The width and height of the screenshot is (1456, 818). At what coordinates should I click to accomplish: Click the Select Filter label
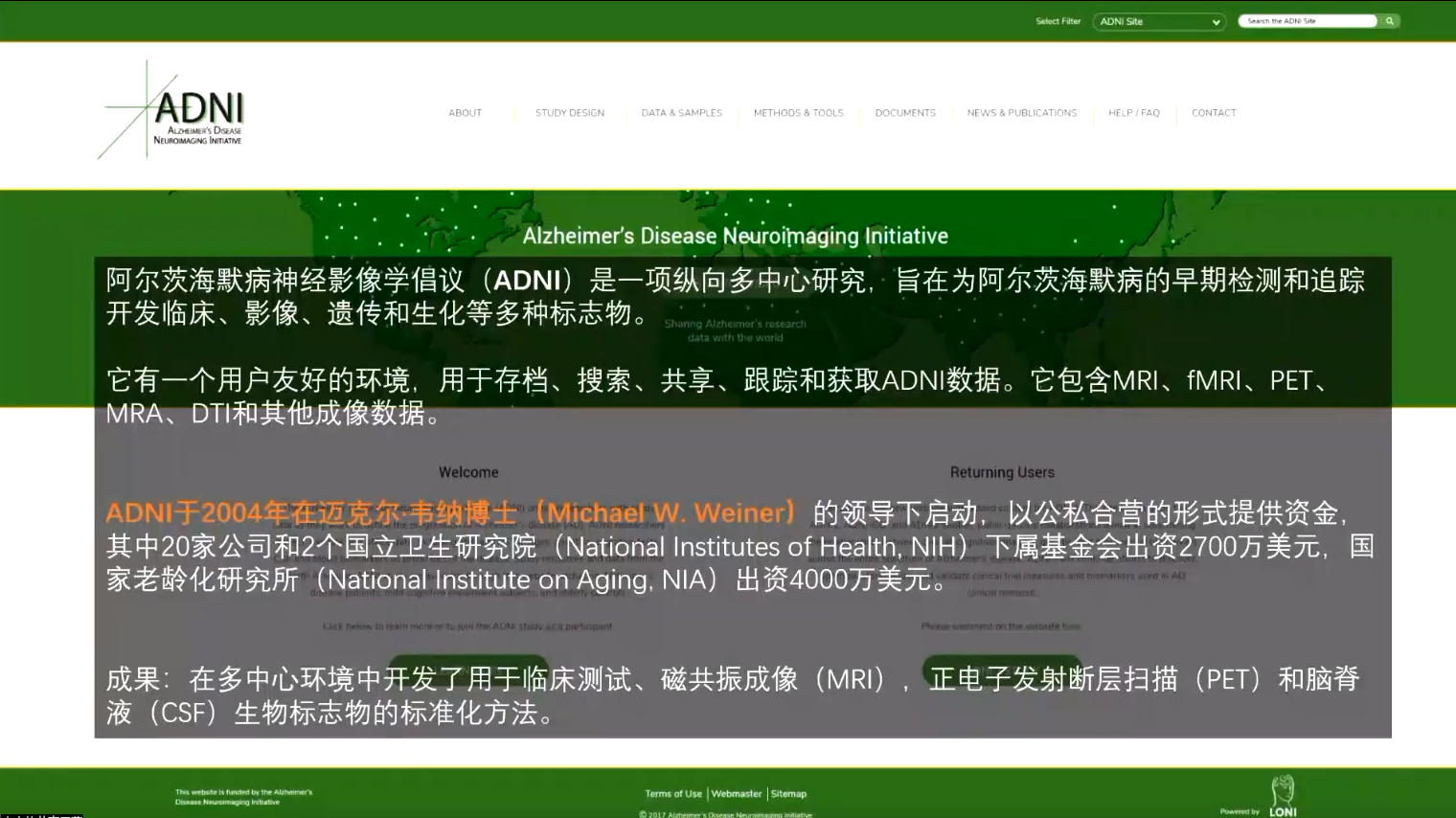(1058, 21)
